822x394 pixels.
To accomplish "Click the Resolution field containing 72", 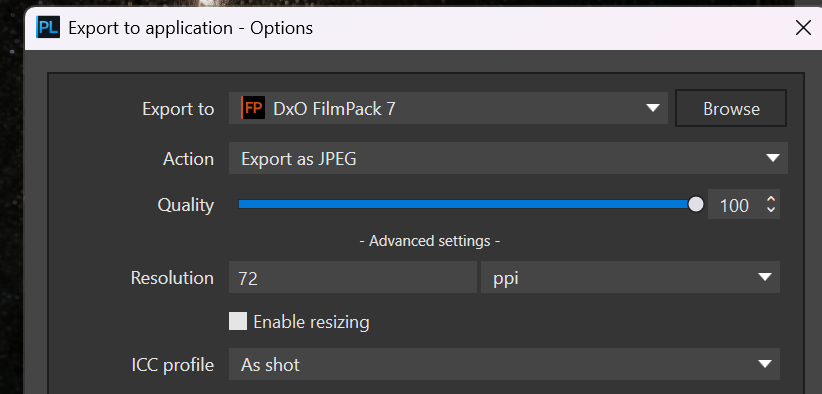I will tap(353, 278).
